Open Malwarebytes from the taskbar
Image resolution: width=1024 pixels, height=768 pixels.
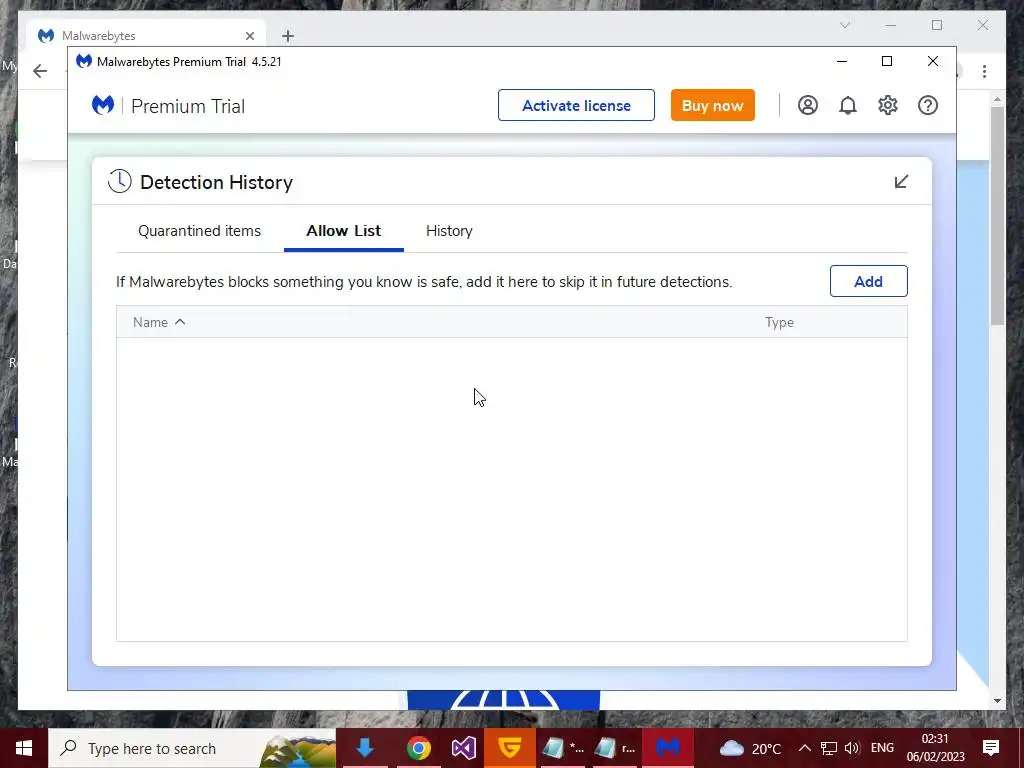pos(667,748)
